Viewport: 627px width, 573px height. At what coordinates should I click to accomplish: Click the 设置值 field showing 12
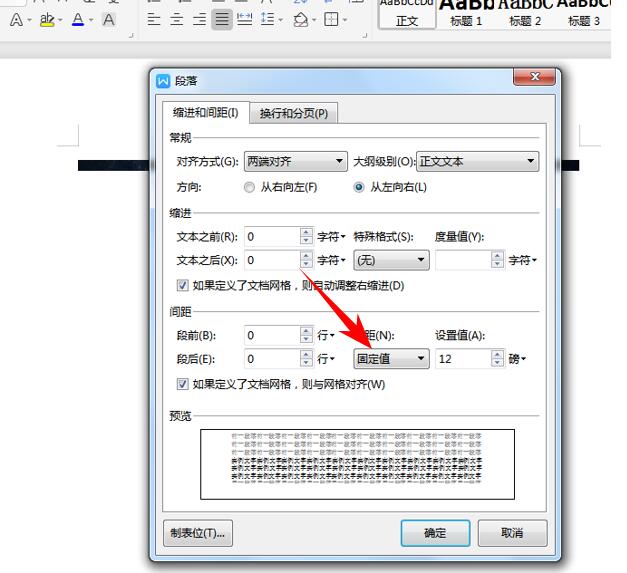point(463,359)
